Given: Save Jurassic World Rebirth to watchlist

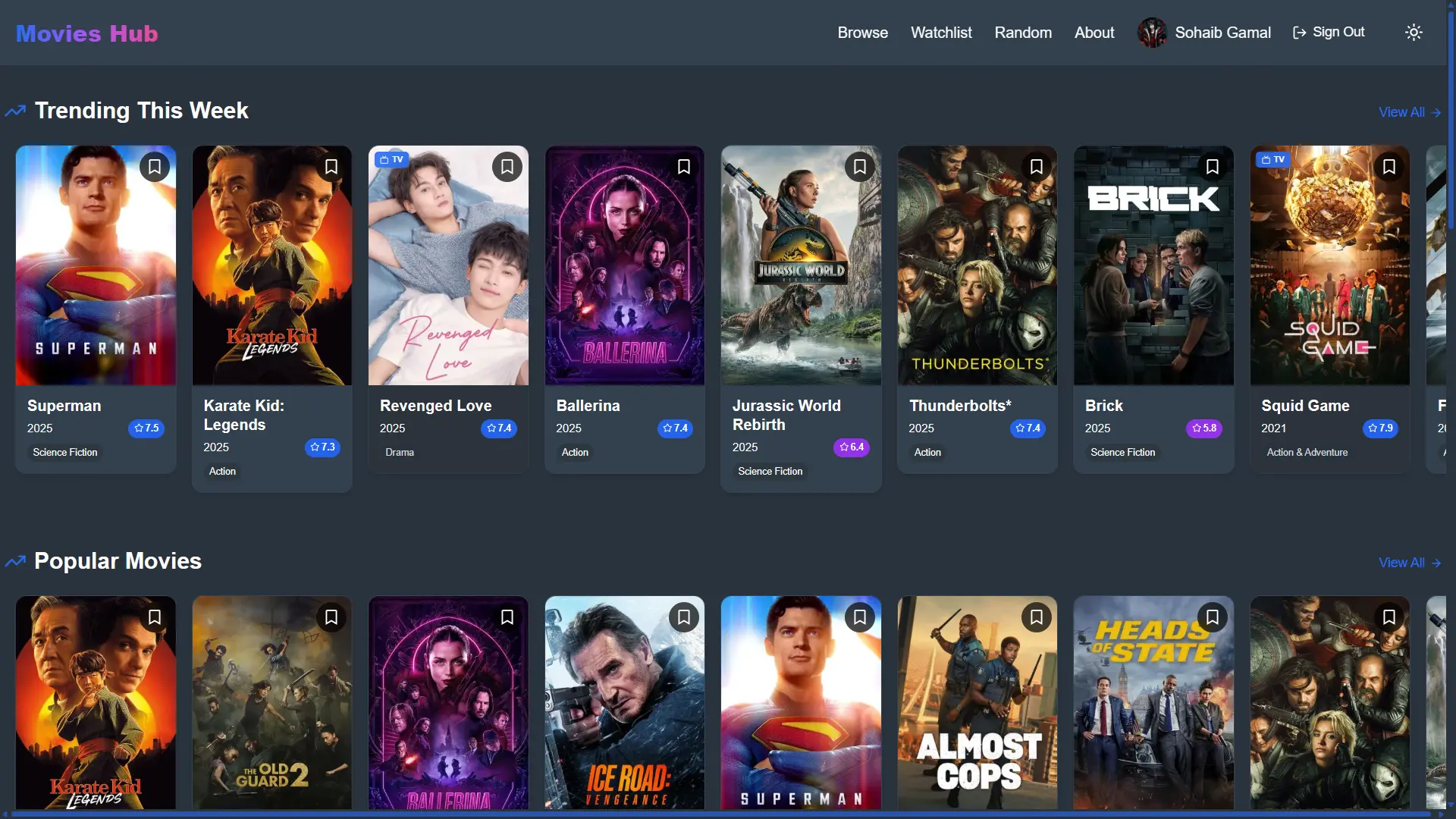Looking at the screenshot, I should (x=860, y=167).
